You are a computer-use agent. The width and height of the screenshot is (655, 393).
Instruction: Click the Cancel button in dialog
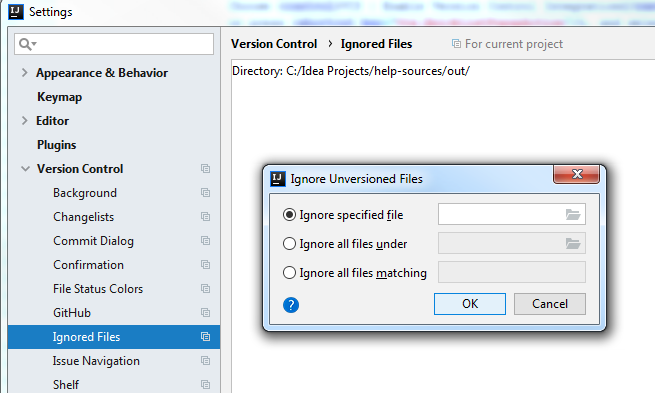pyautogui.click(x=550, y=304)
